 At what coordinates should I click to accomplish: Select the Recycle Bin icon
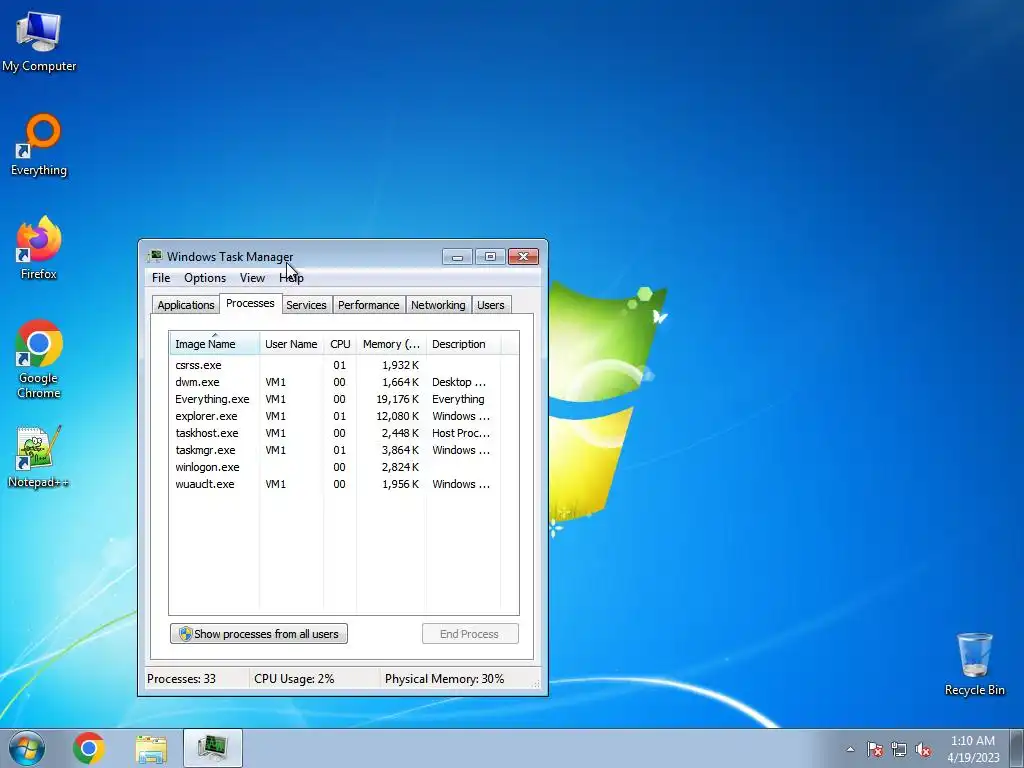click(x=974, y=664)
